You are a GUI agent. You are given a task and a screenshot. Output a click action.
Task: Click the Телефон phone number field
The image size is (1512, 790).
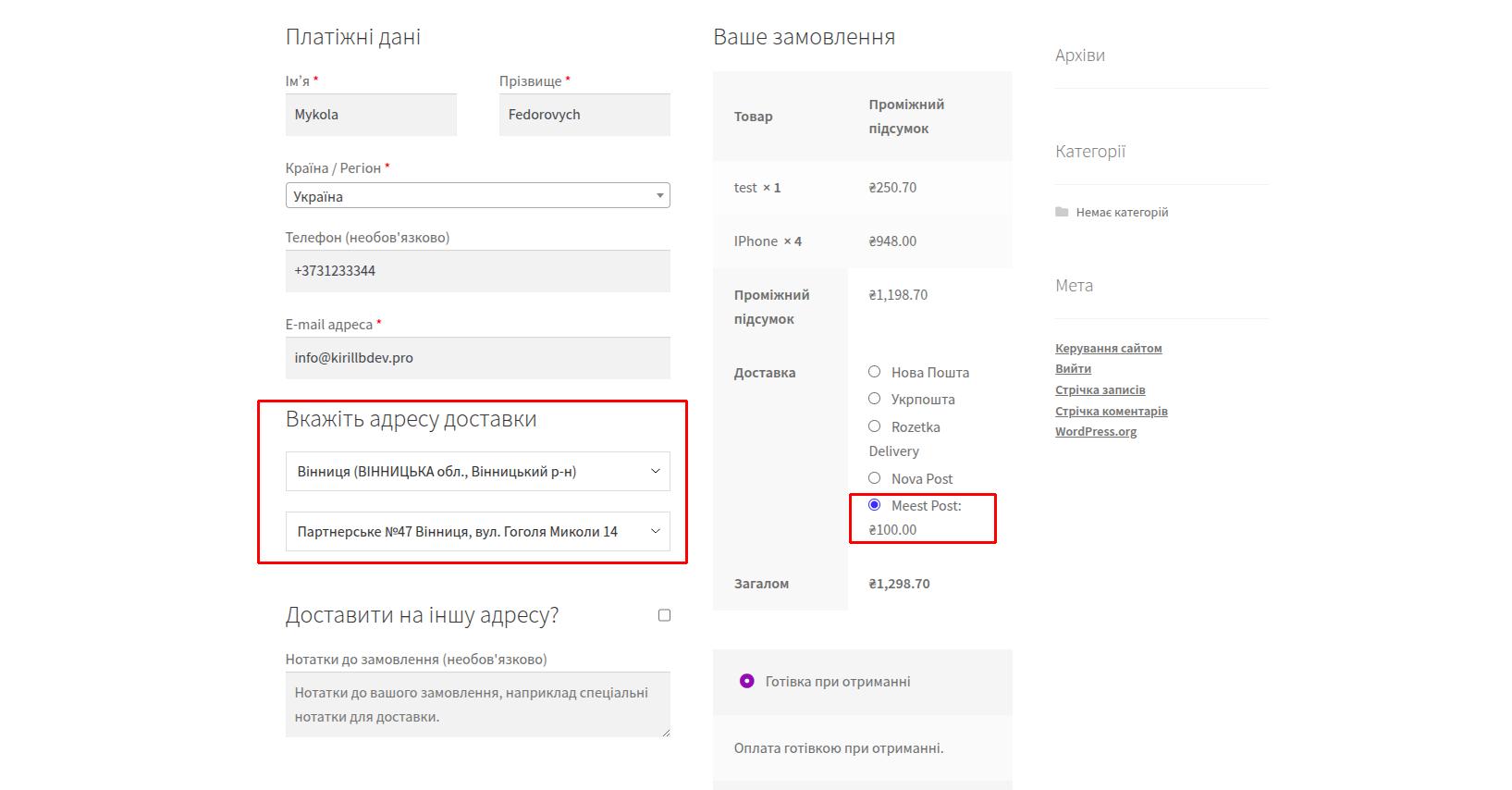coord(477,271)
